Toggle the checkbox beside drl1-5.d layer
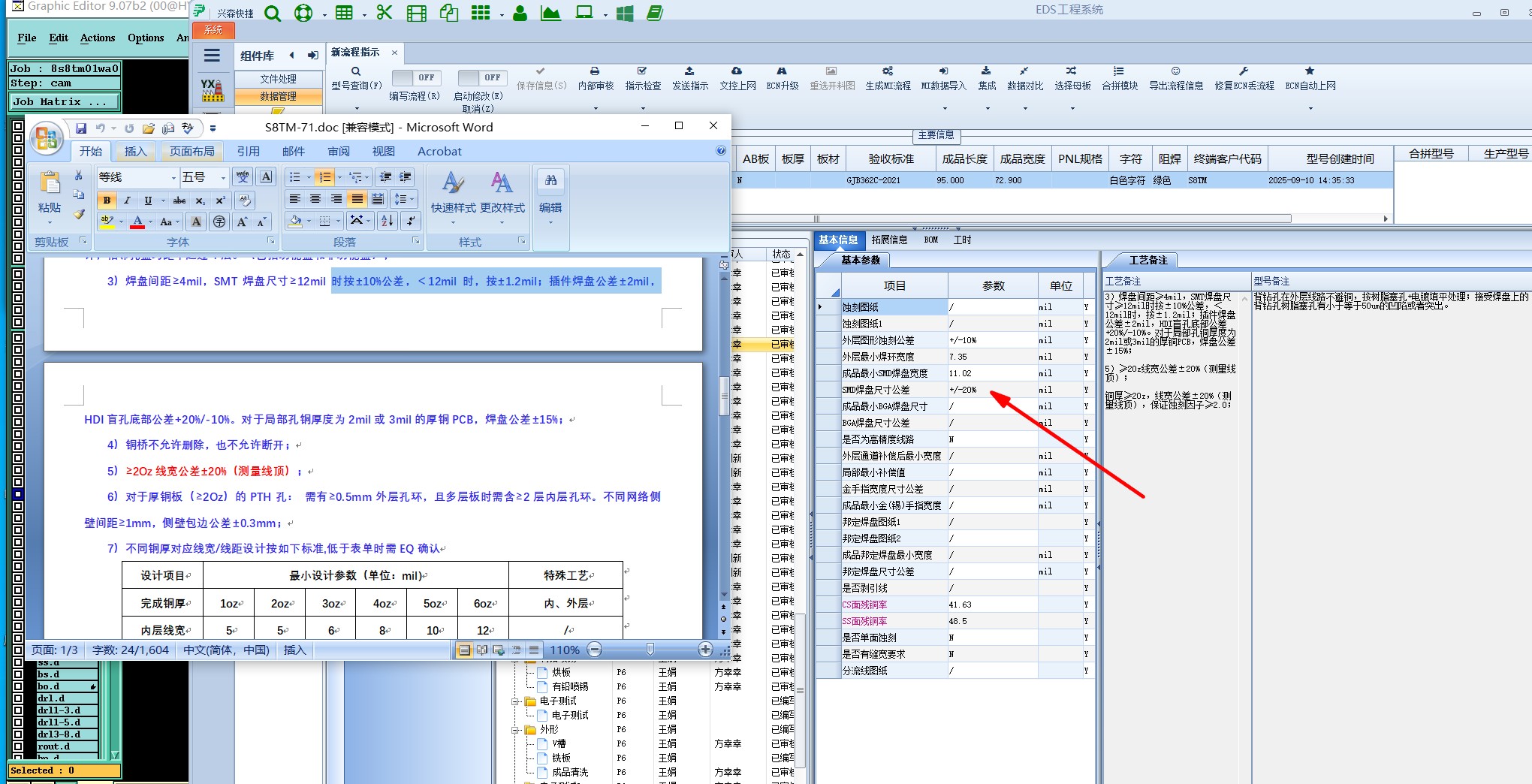The width and height of the screenshot is (1532, 784). [x=19, y=722]
